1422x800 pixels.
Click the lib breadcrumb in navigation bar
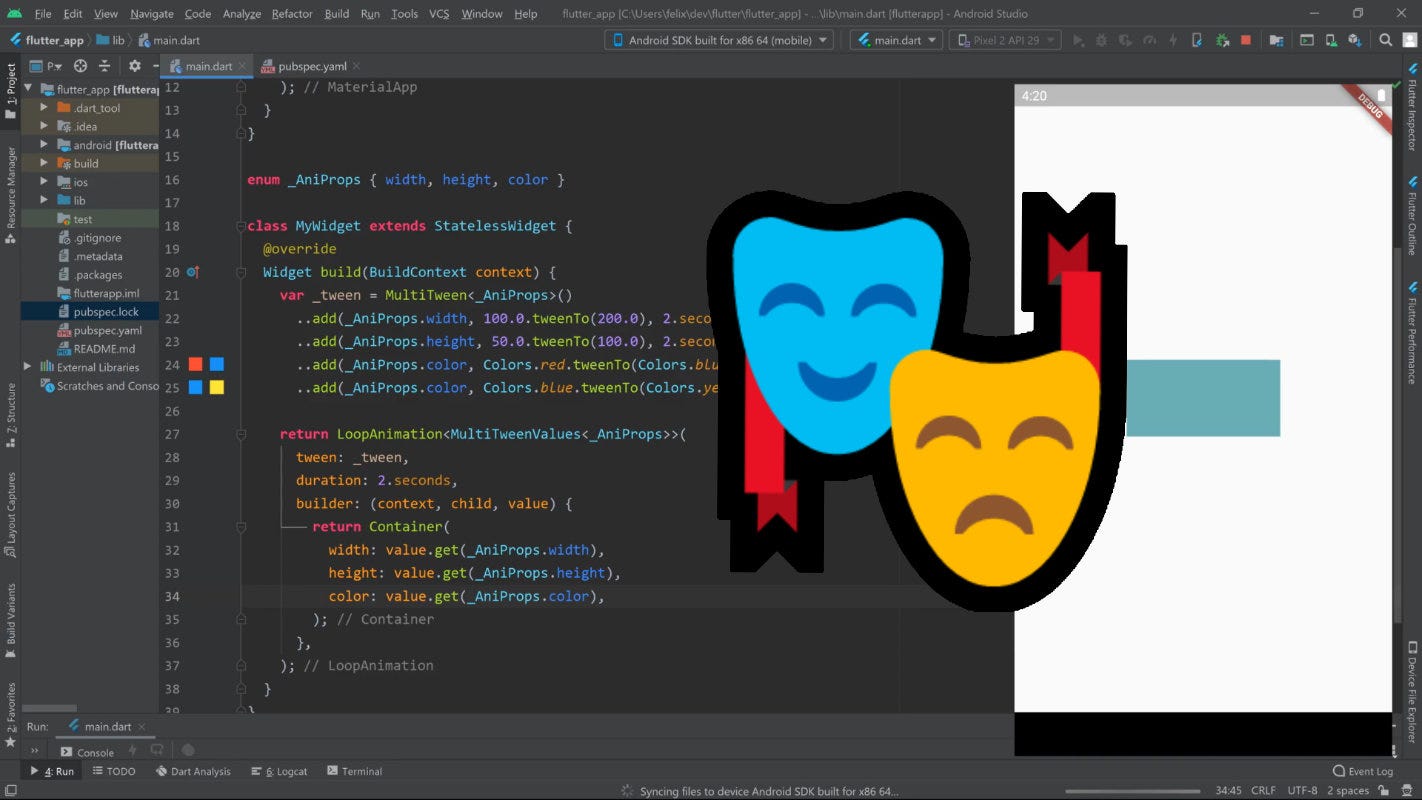point(111,40)
